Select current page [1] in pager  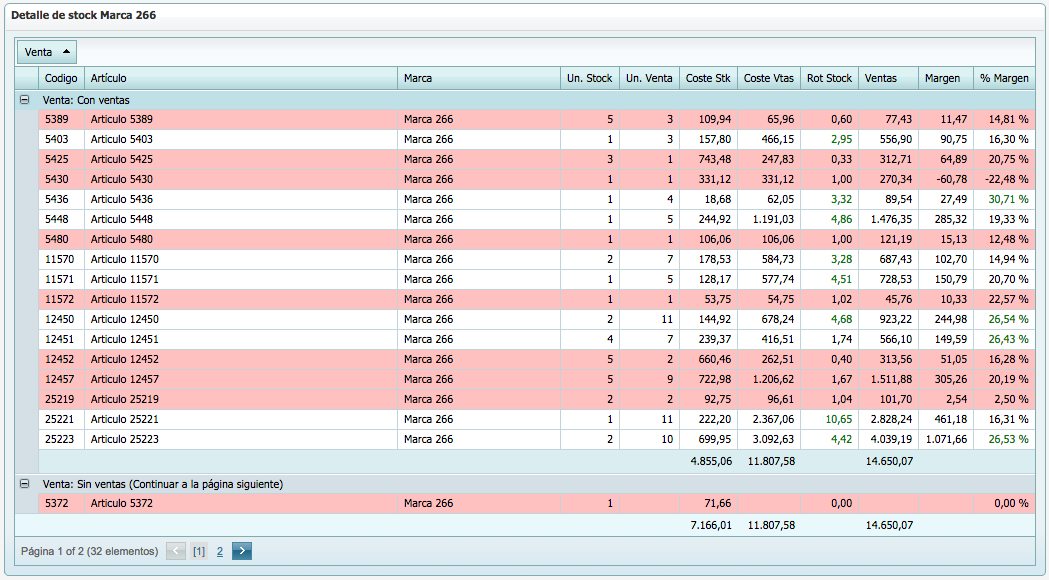[199, 551]
